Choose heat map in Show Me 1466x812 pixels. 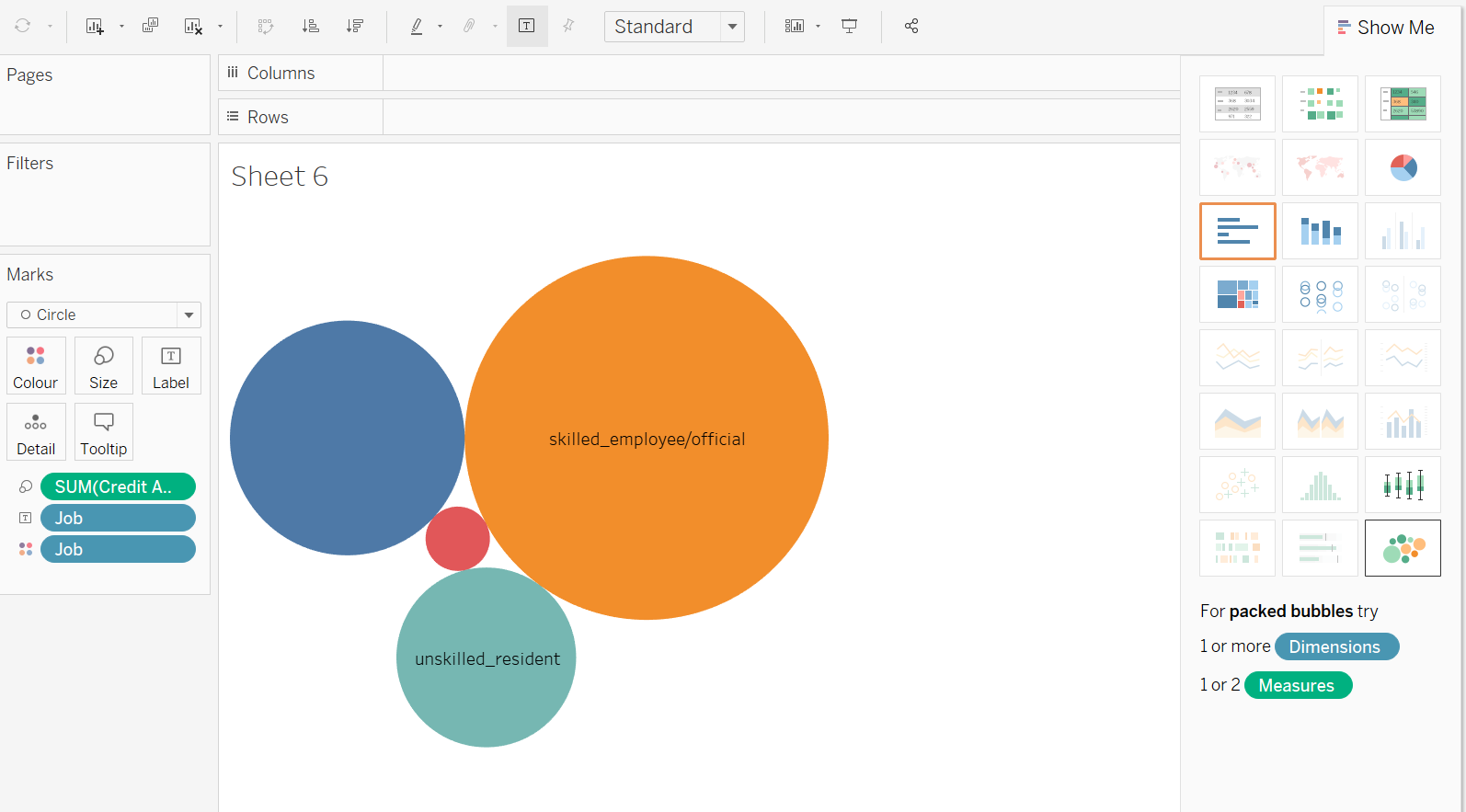1320,104
